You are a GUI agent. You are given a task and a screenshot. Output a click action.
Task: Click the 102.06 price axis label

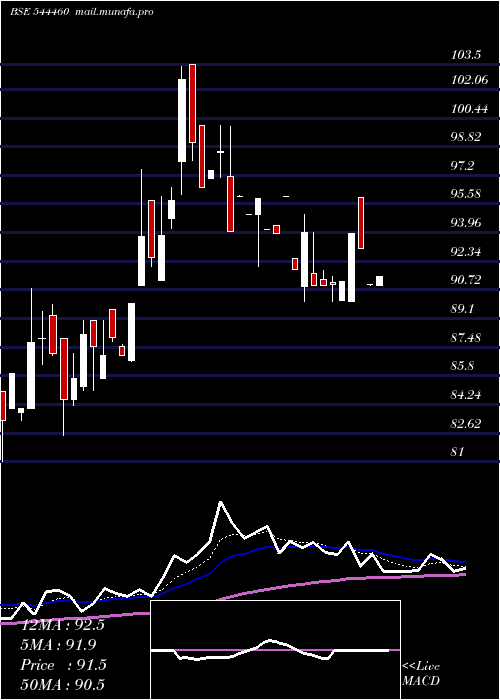click(470, 80)
